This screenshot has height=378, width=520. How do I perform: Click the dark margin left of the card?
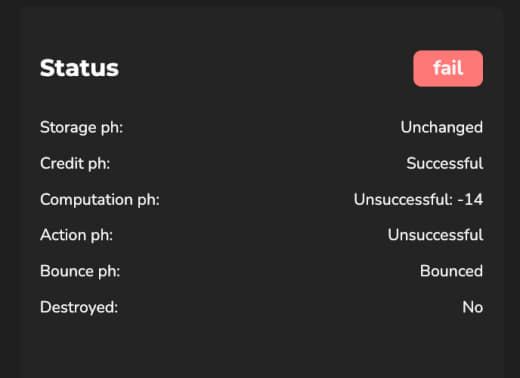click(9, 189)
